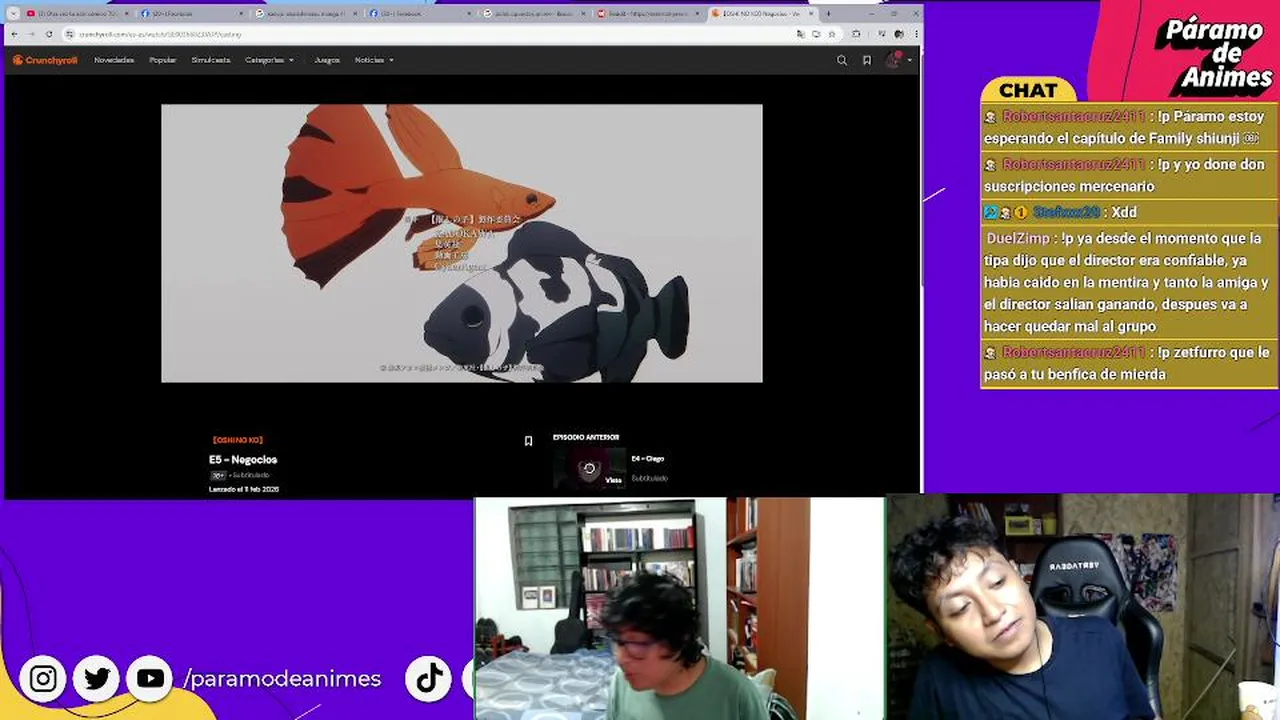The width and height of the screenshot is (1280, 720).
Task: Click the CHAT header label
Action: coord(1028,90)
